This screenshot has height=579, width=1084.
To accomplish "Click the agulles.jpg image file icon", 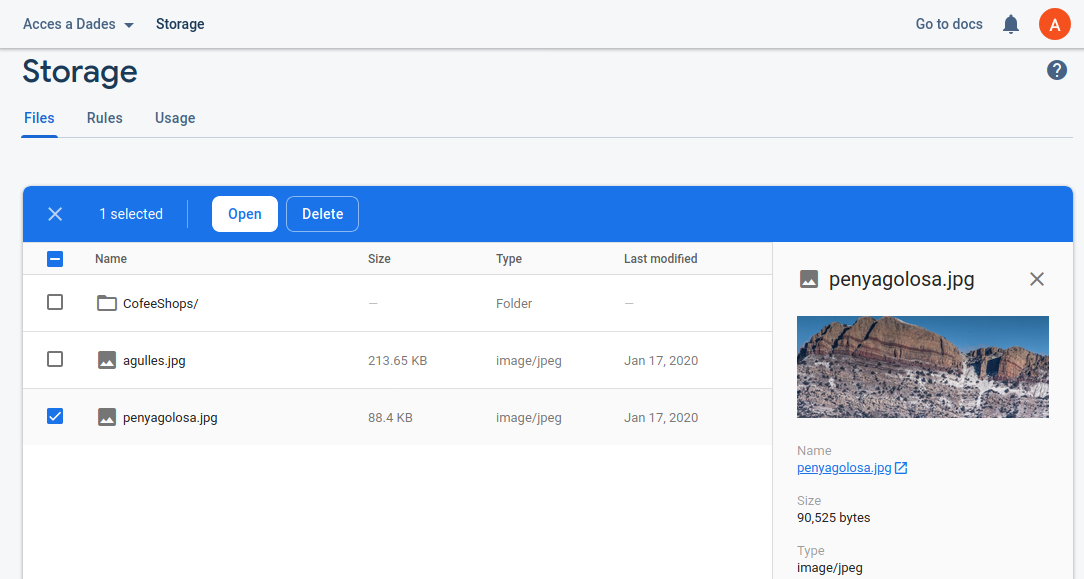I will [x=107, y=360].
